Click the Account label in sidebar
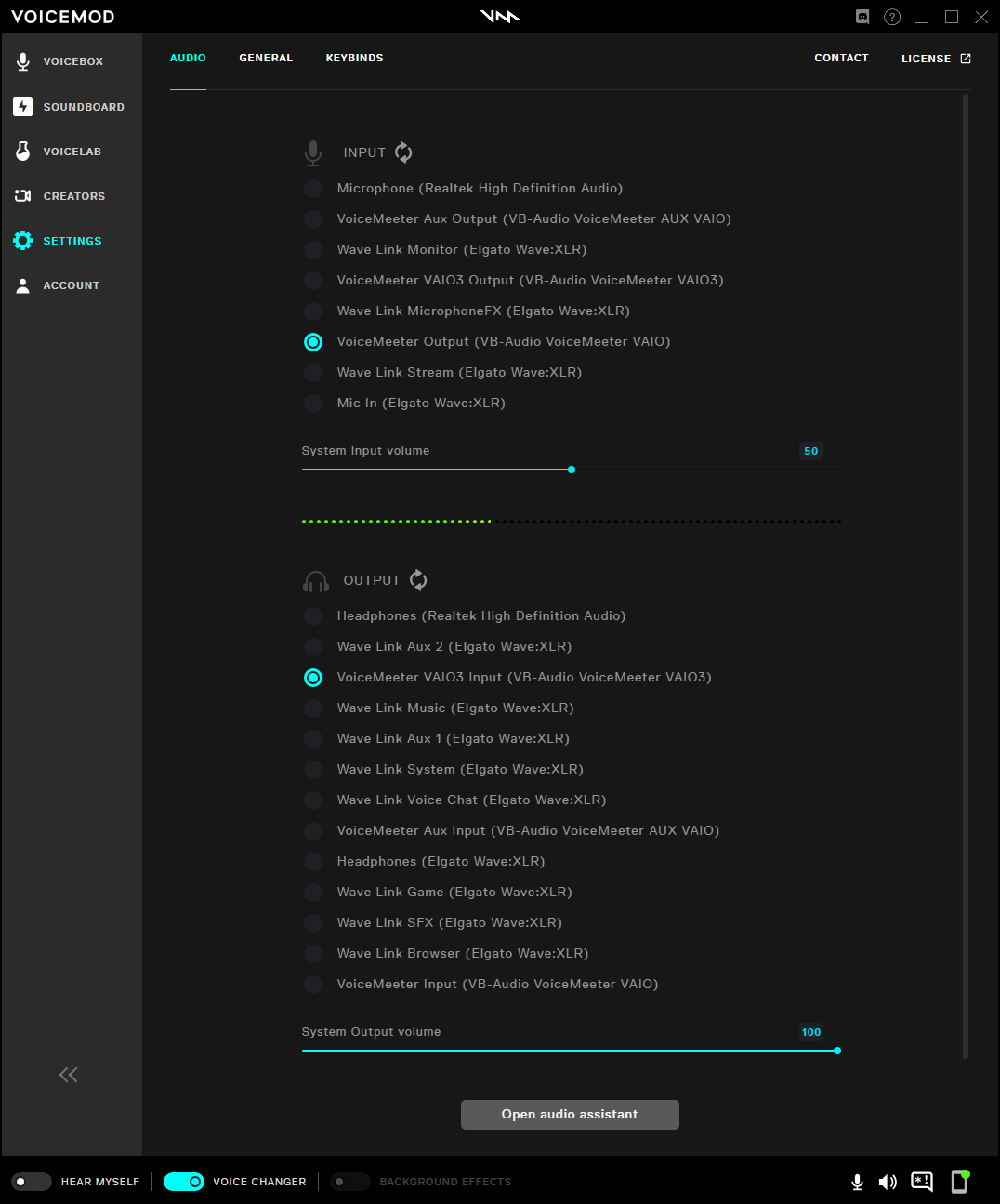Image resolution: width=1000 pixels, height=1204 pixels. pyautogui.click(x=72, y=285)
